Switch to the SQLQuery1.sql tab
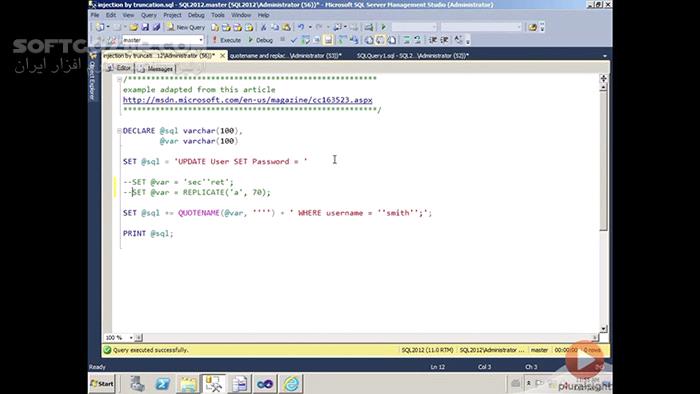 click(x=412, y=56)
